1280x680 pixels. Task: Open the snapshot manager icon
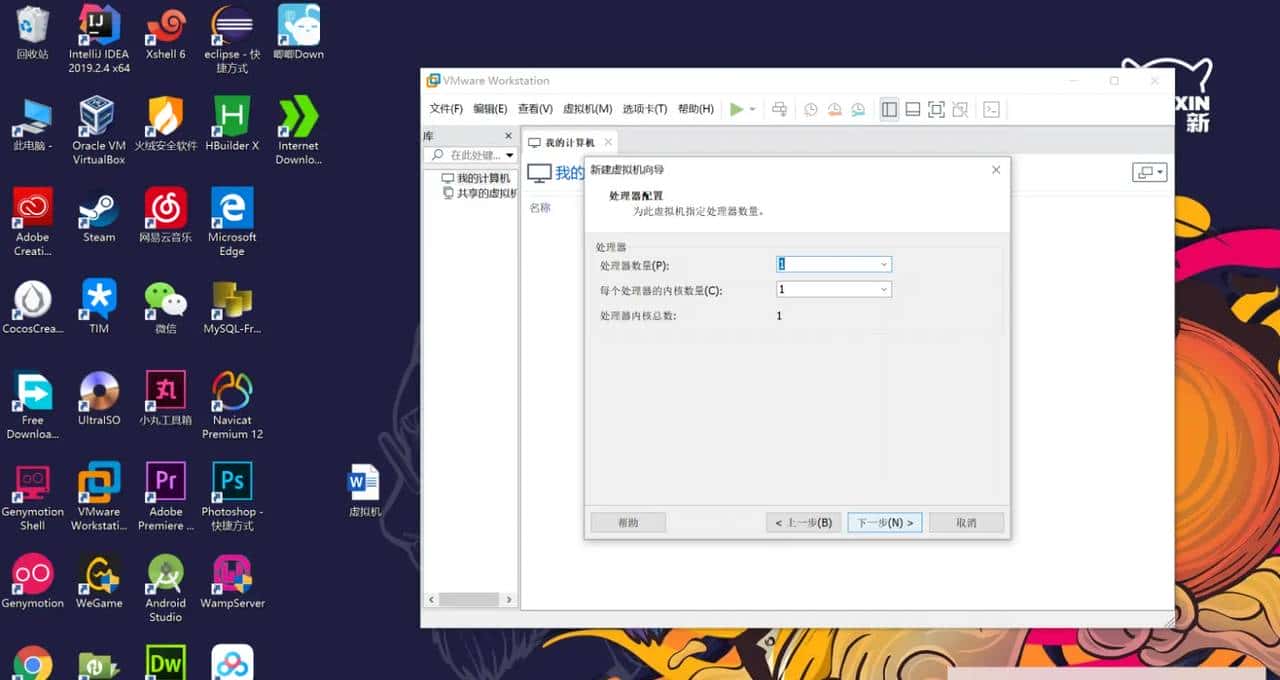coord(858,109)
